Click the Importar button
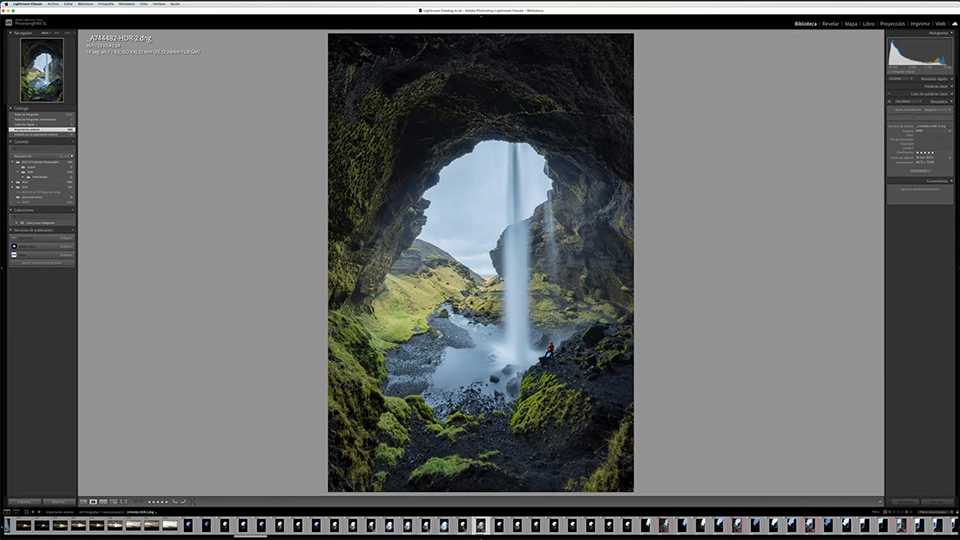 (24, 502)
